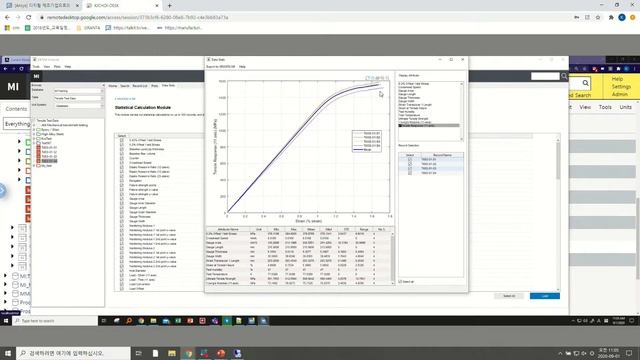Open the Database dropdown in MI Viewer
This screenshot has height=360, width=640.
[78, 91]
